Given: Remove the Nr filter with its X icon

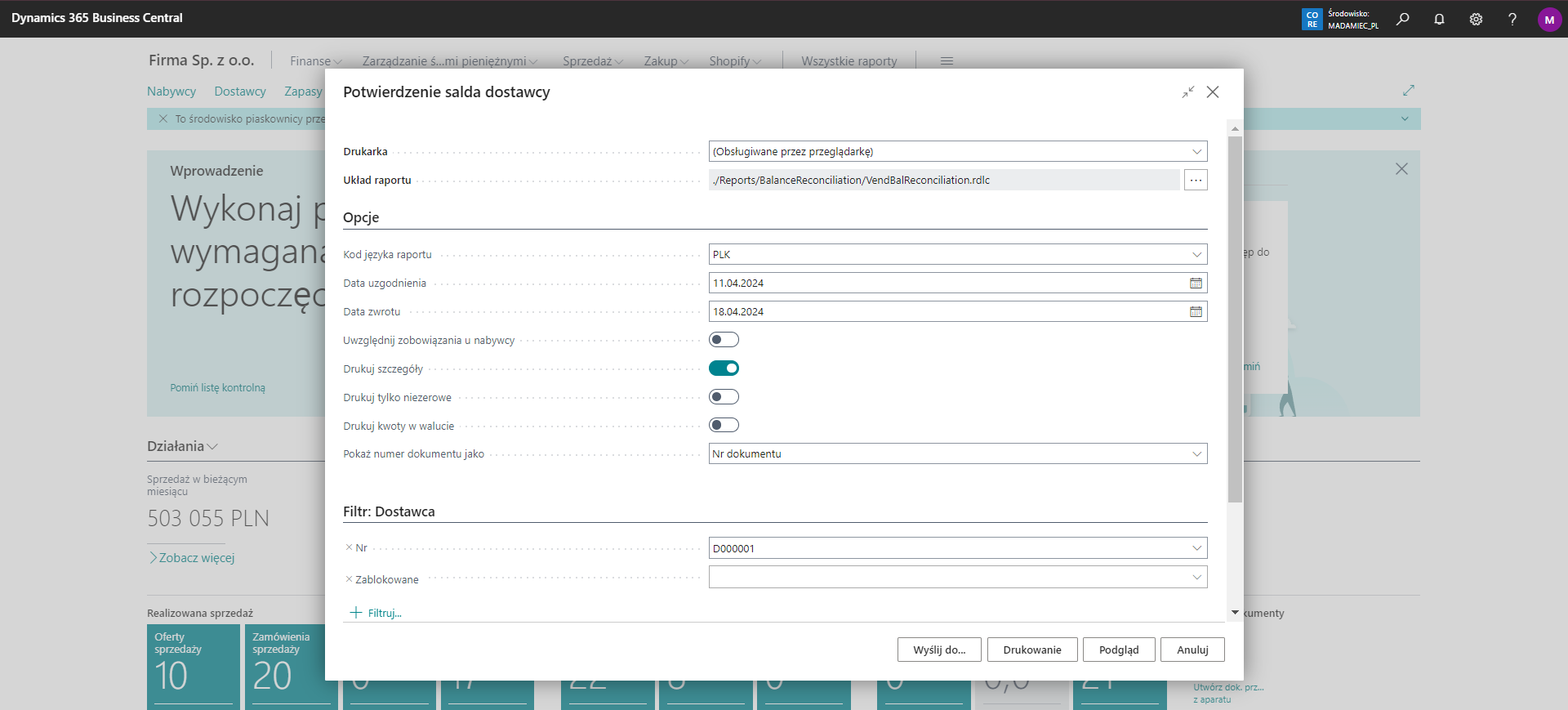Looking at the screenshot, I should (349, 547).
